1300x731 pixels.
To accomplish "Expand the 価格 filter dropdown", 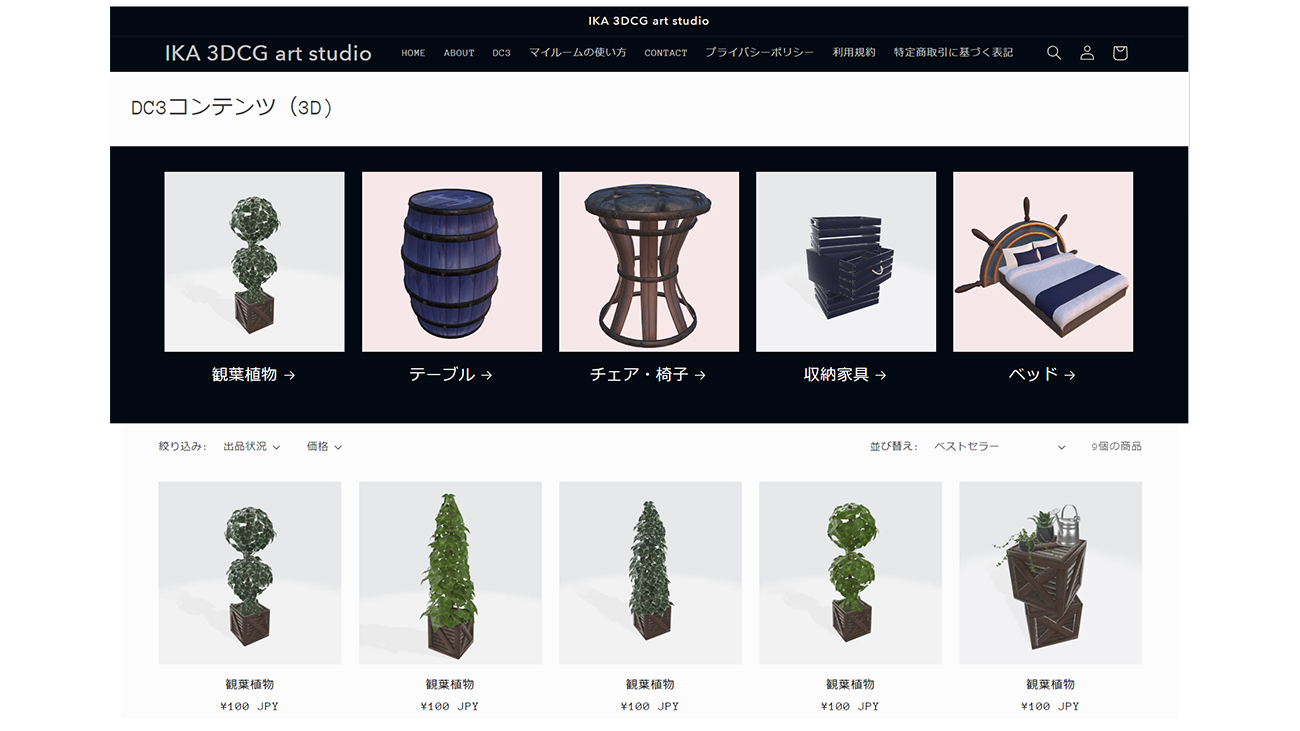I will click(x=324, y=447).
